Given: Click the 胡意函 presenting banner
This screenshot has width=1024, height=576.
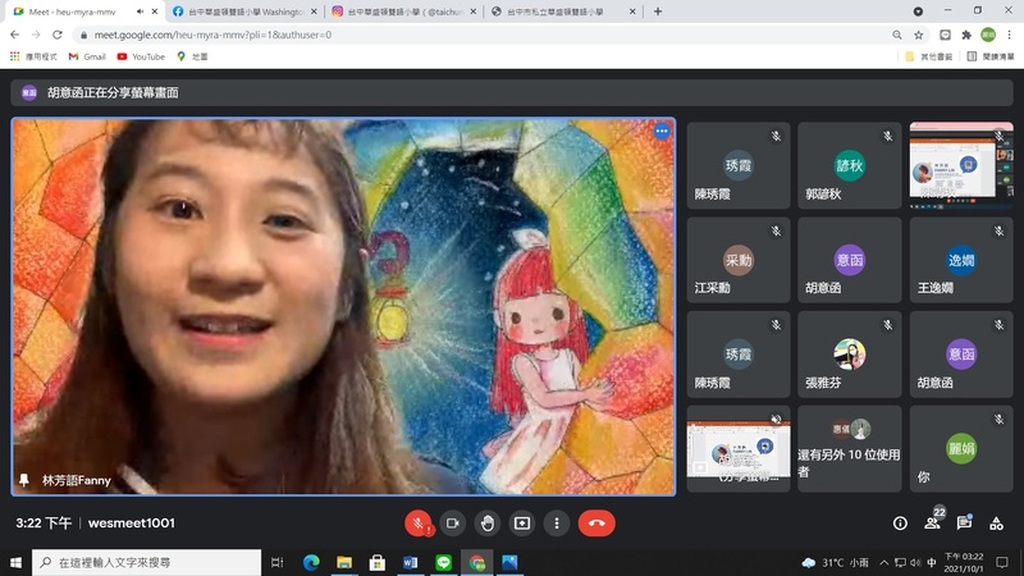Looking at the screenshot, I should 511,93.
